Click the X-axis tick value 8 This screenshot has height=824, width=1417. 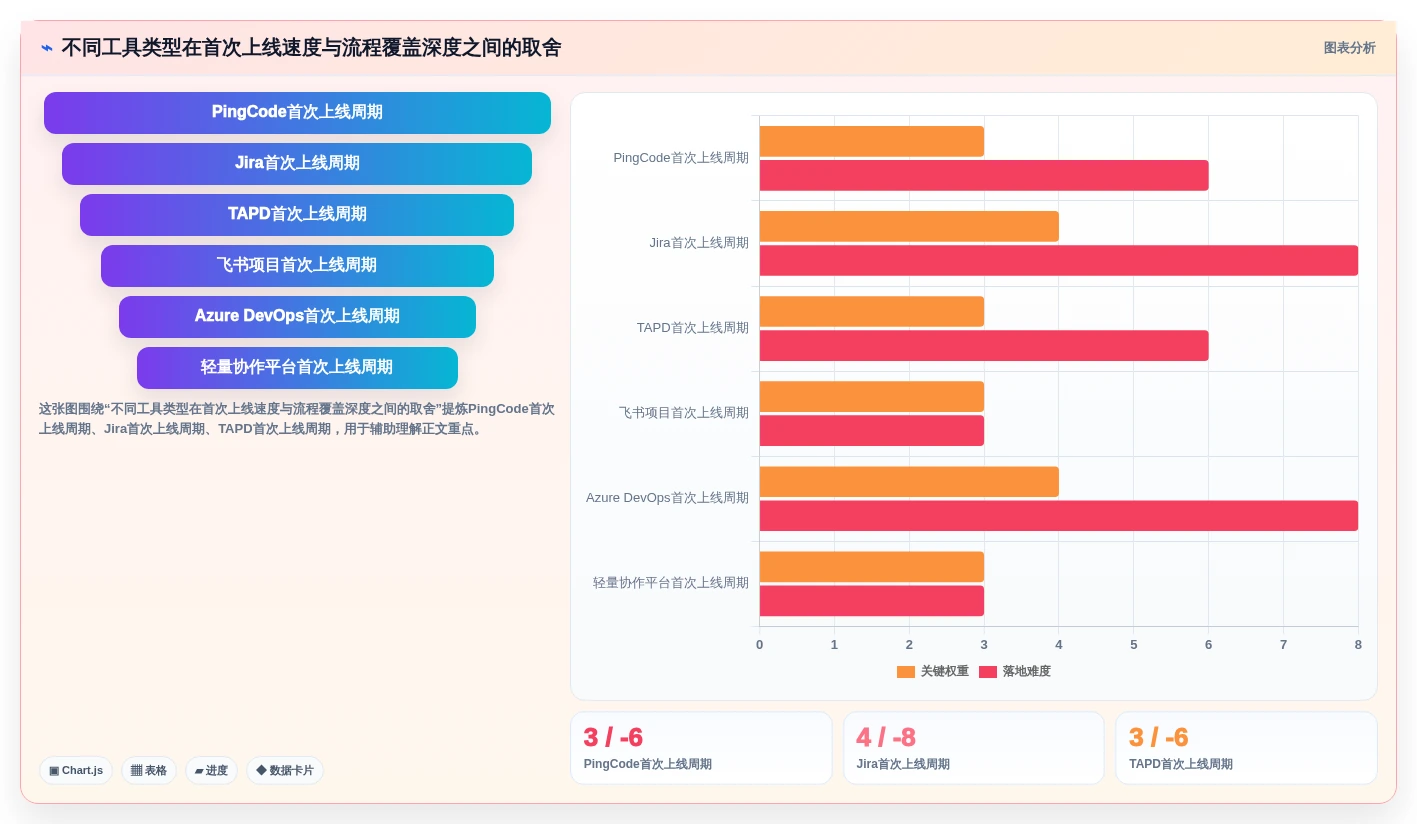(1358, 645)
